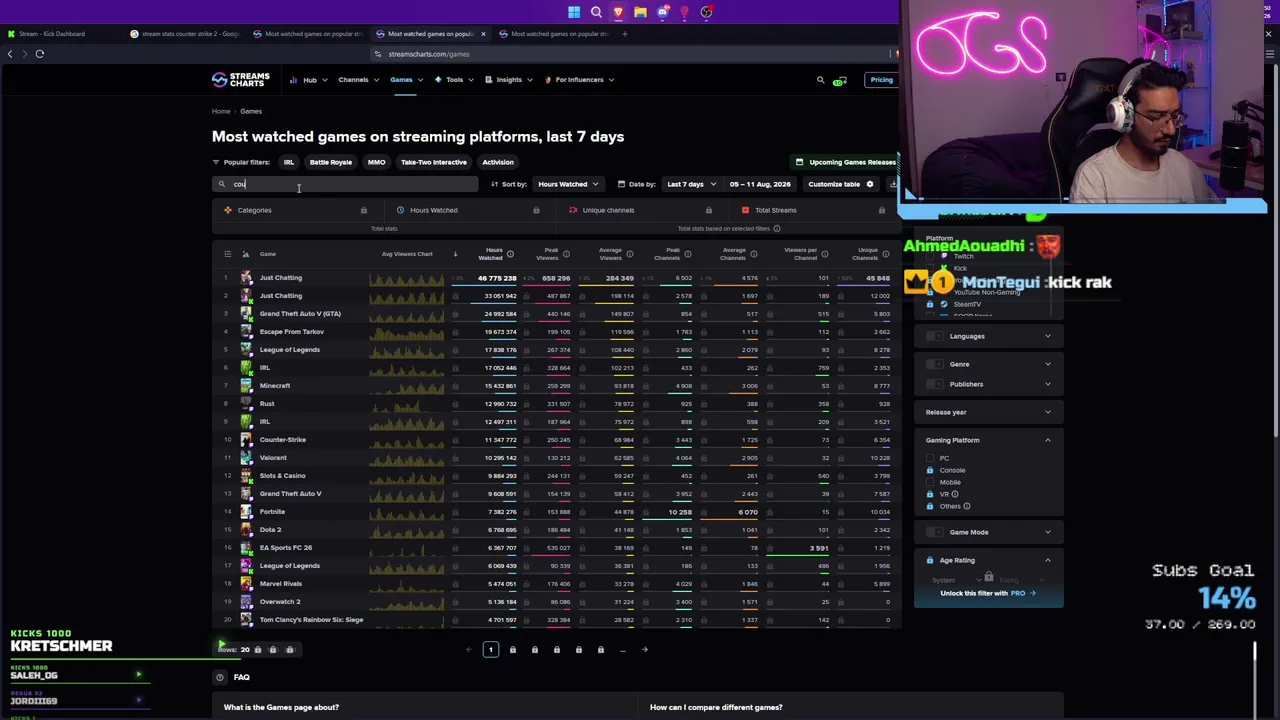Click the download table icon
The width and height of the screenshot is (1280, 720).
coord(893,184)
